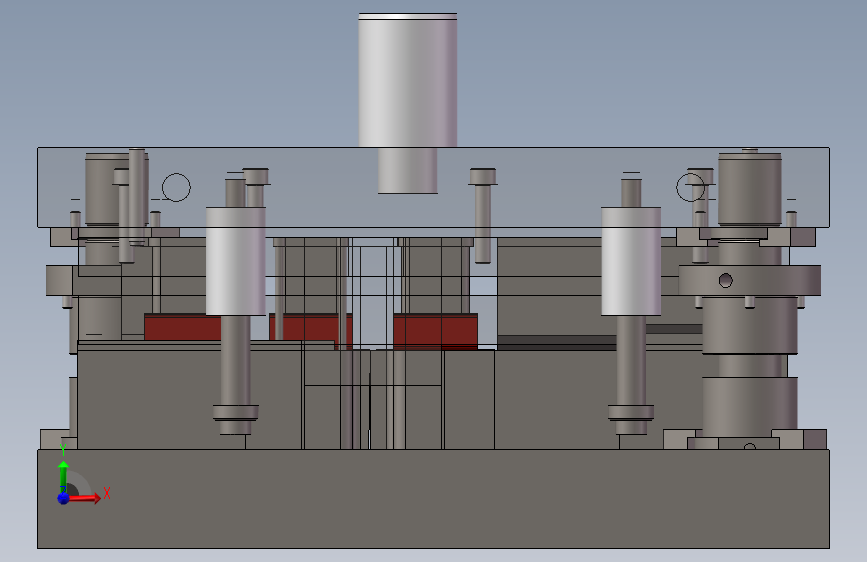867x562 pixels.
Task: Click the blue Z axis dot of the triad
Action: pos(63,498)
